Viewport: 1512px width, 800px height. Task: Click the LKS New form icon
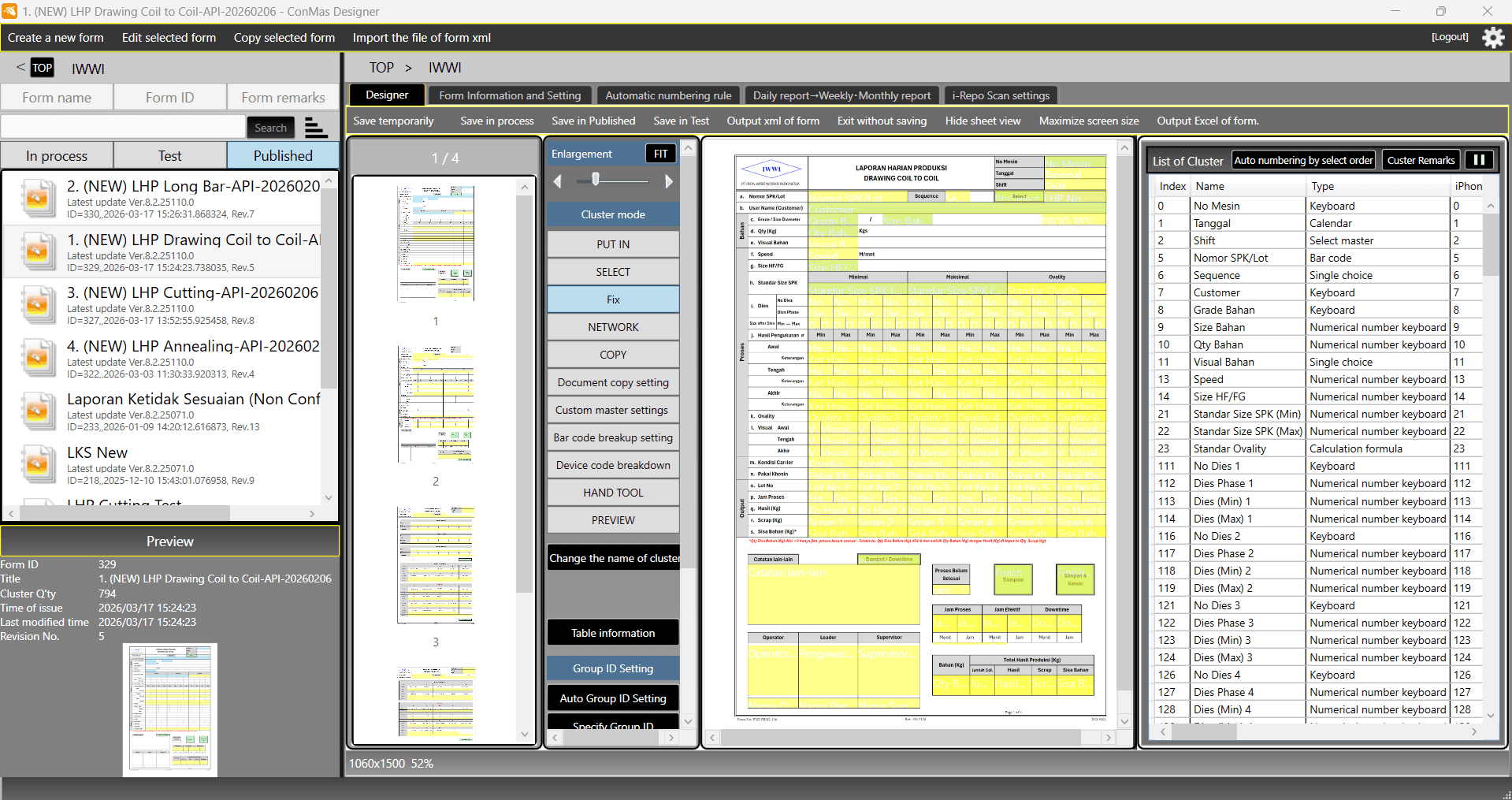pyautogui.click(x=37, y=465)
